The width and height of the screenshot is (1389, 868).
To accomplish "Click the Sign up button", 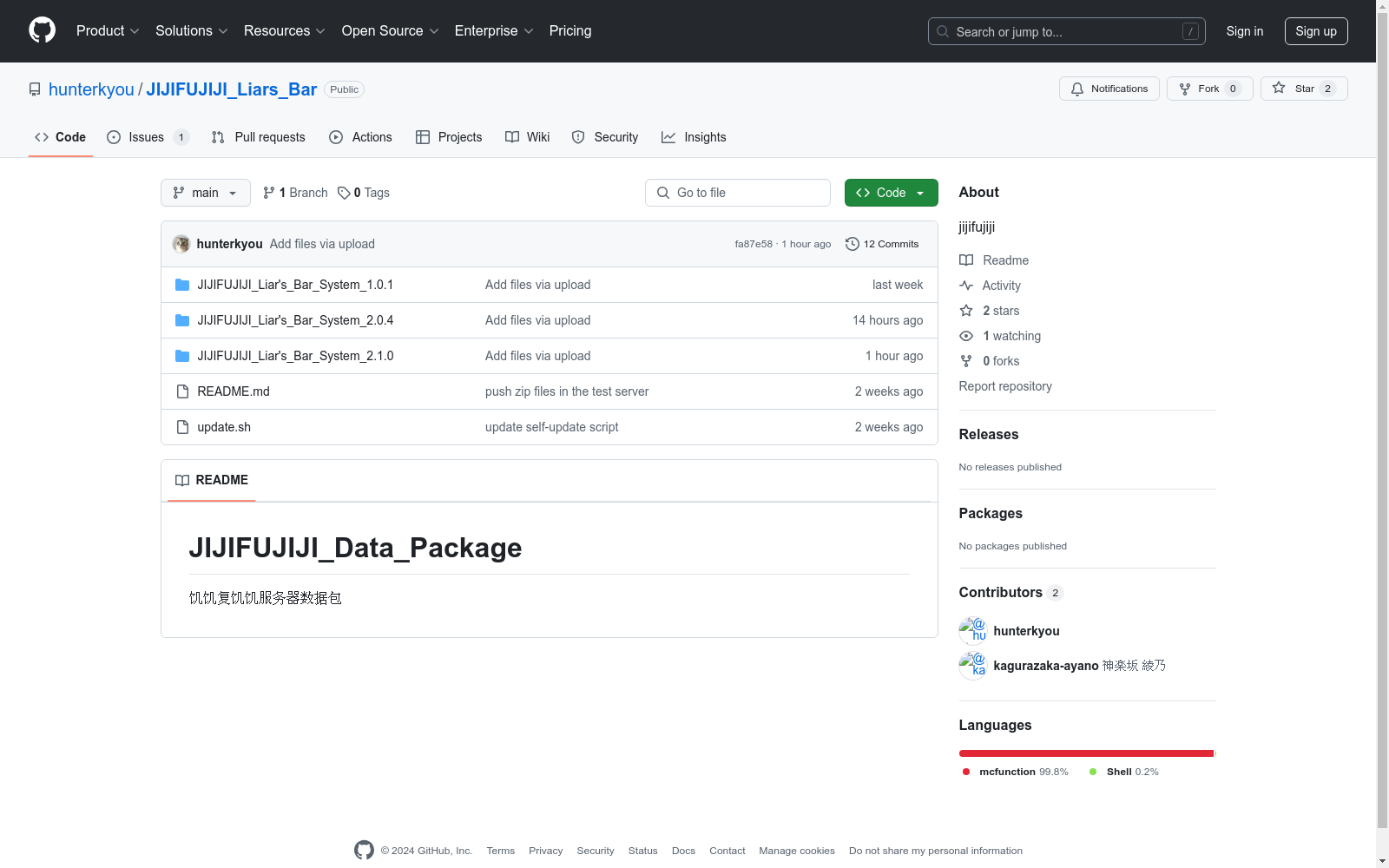I will coord(1316,31).
